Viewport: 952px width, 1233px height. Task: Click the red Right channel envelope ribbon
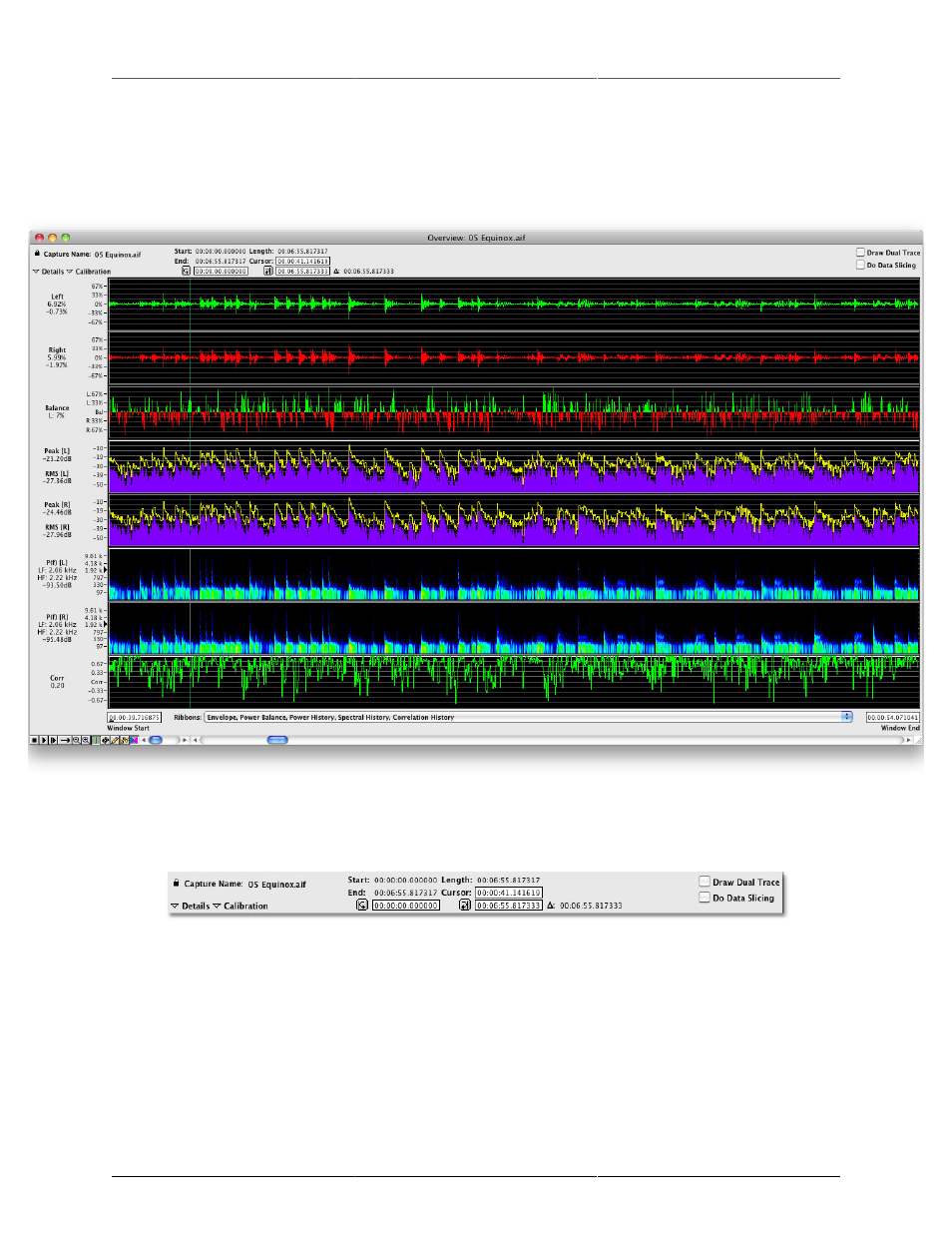[x=514, y=356]
